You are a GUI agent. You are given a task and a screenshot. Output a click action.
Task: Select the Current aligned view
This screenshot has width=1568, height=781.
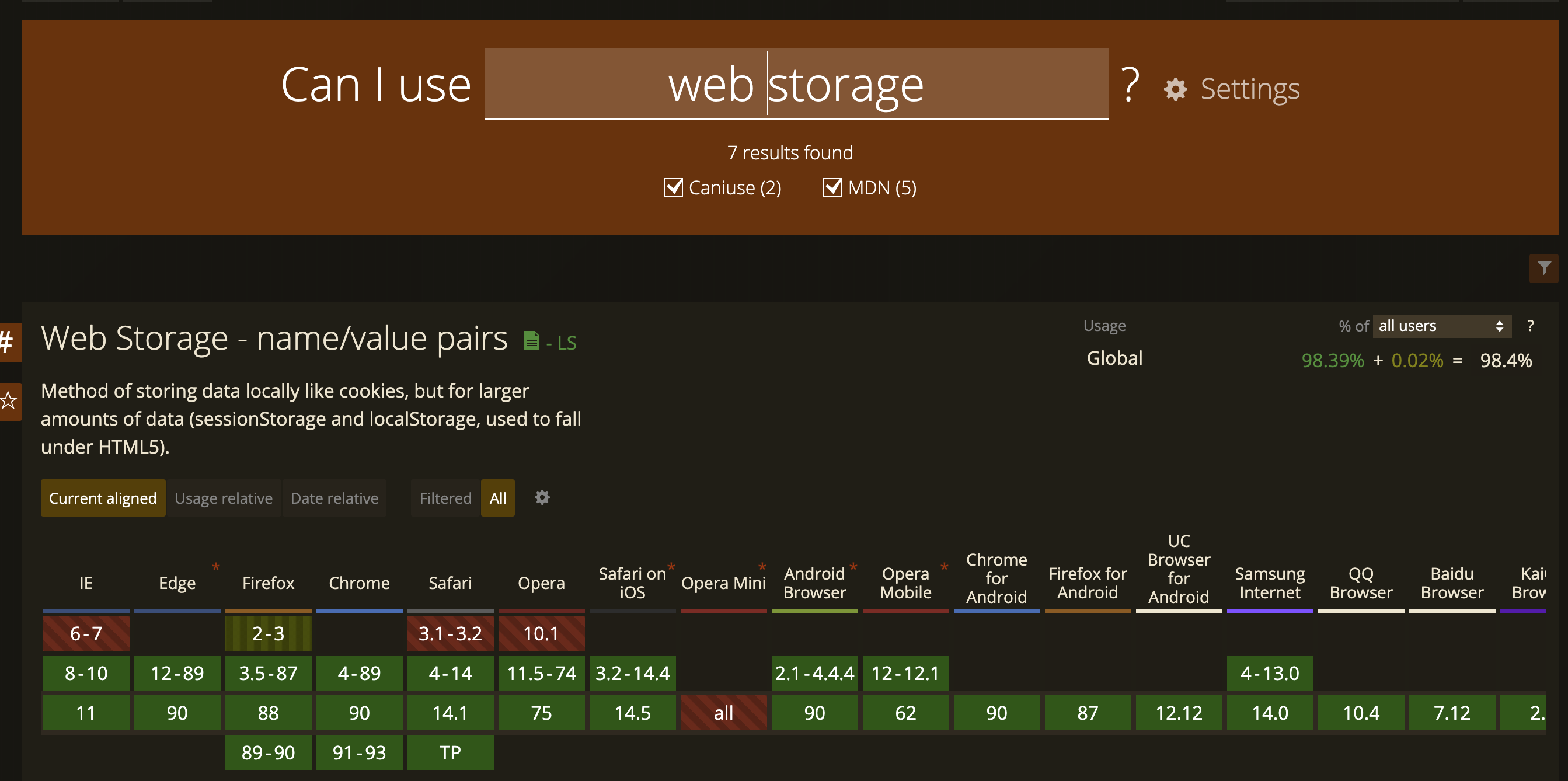click(x=102, y=498)
